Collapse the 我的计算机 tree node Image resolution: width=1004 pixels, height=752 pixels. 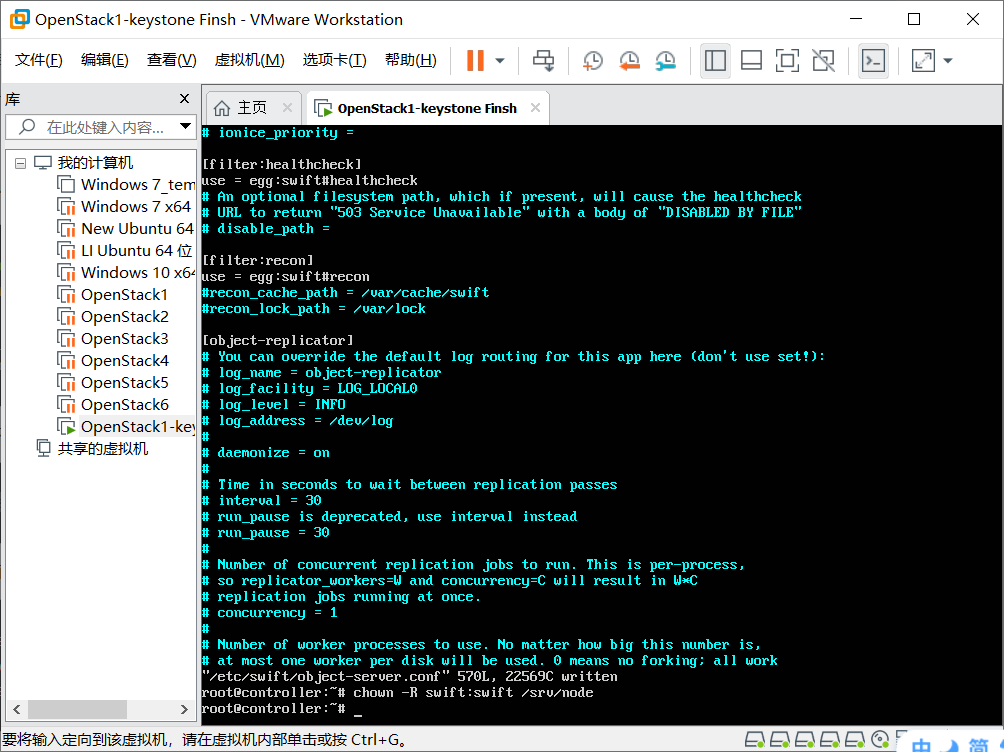pyautogui.click(x=20, y=163)
